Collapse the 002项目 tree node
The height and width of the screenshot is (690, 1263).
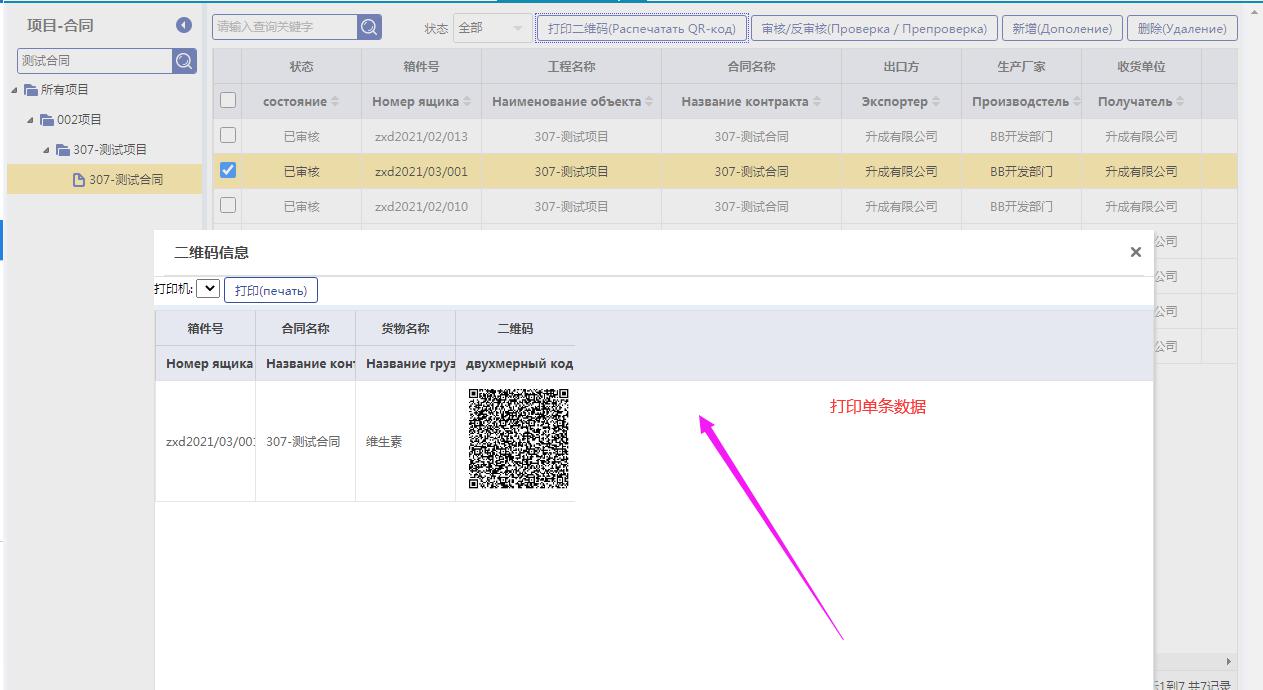pyautogui.click(x=31, y=120)
